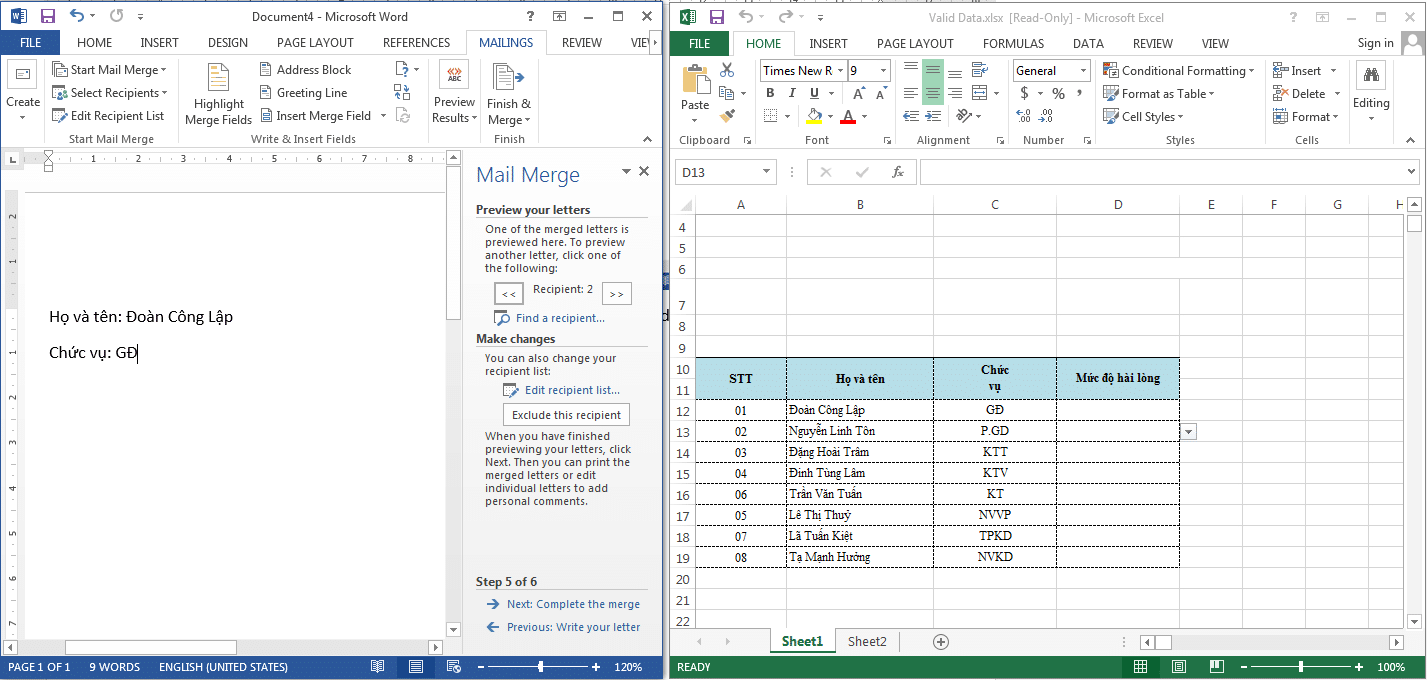
Task: Align text right in Excel
Action: coord(955,93)
